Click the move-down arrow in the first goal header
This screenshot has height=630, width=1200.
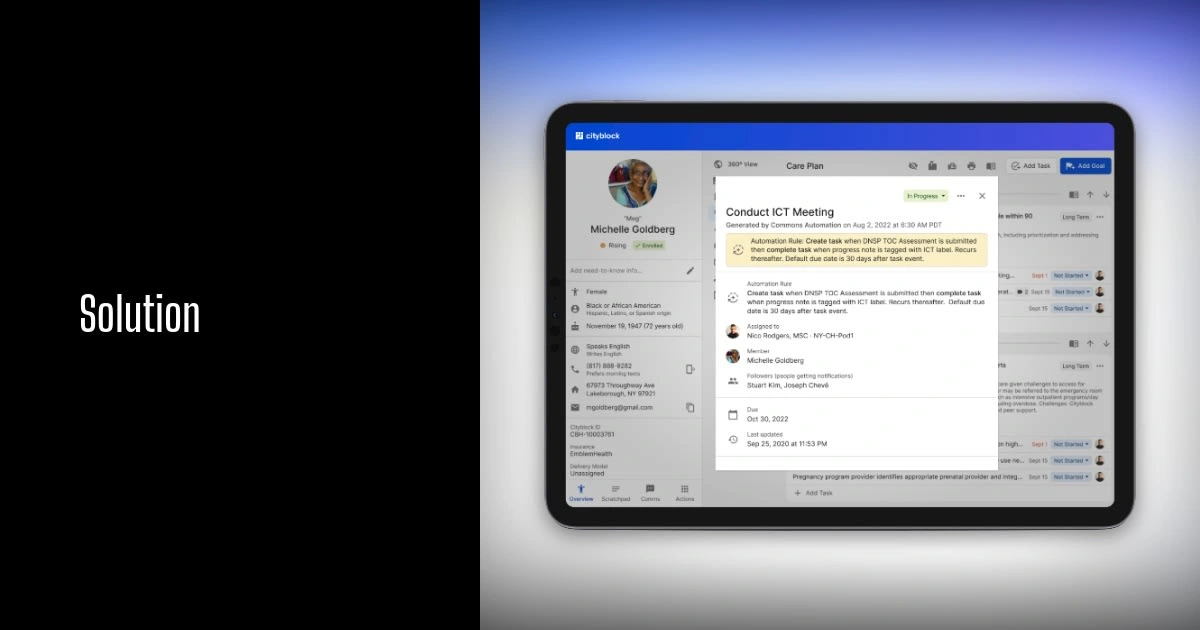click(1106, 195)
